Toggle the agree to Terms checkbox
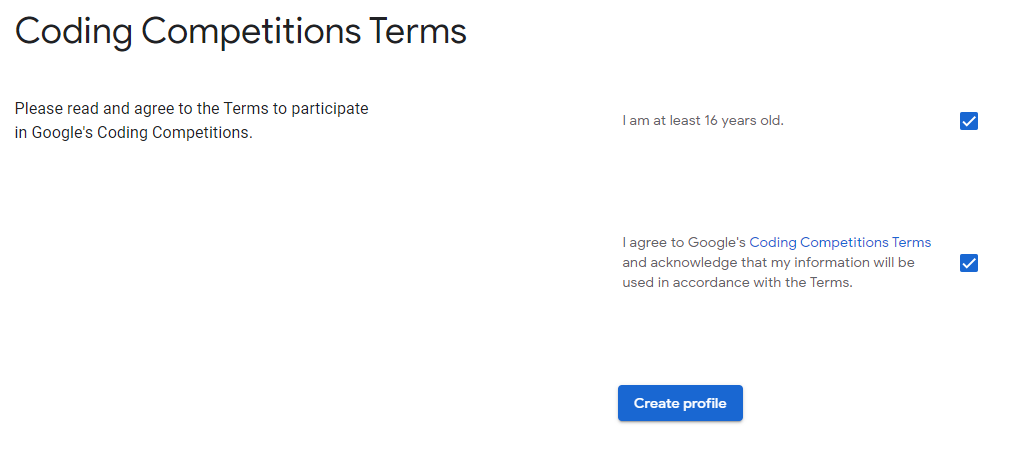Screen dimensions: 1027x457 pos(968,263)
